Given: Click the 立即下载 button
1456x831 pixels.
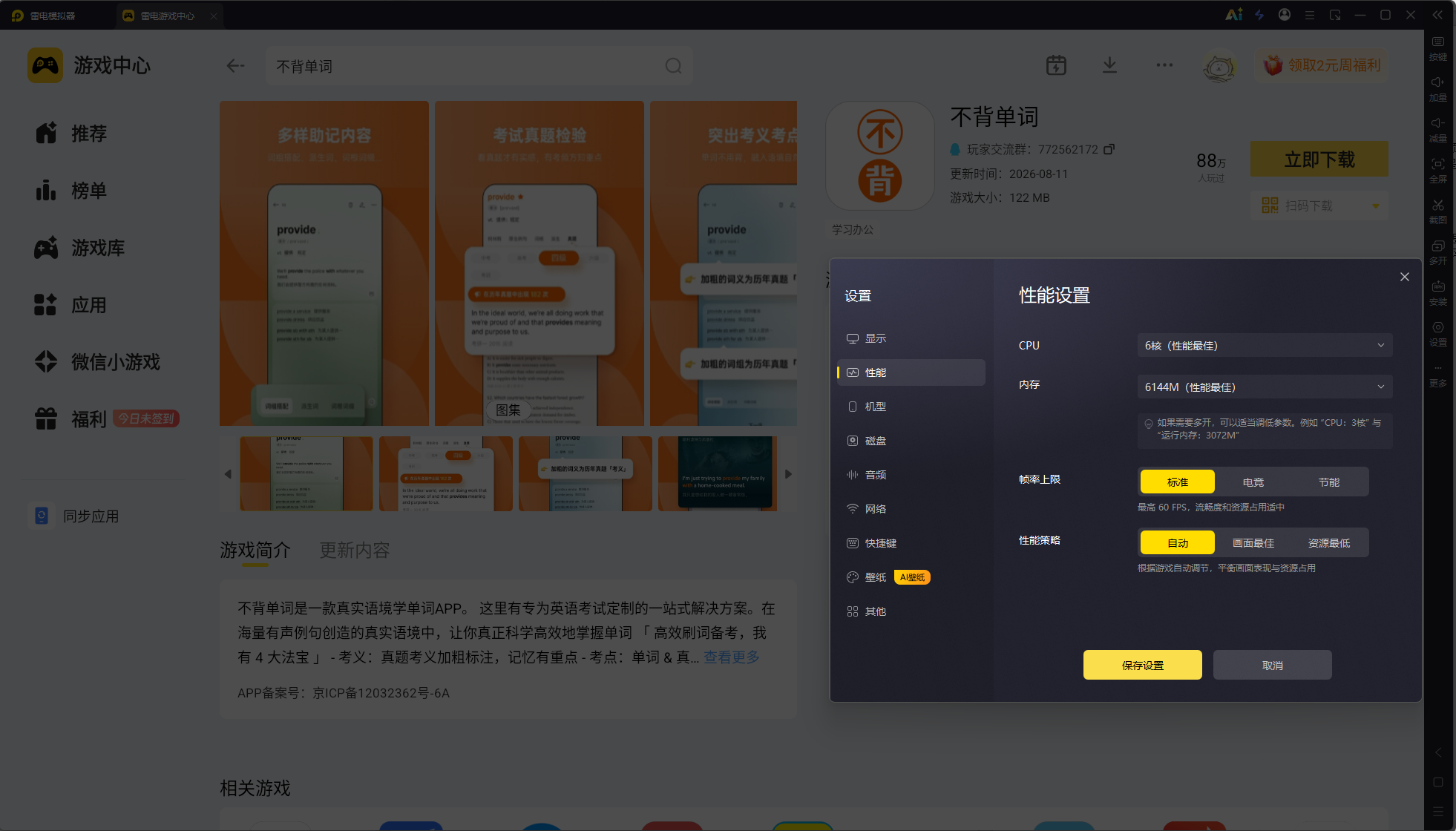Looking at the screenshot, I should click(x=1319, y=159).
